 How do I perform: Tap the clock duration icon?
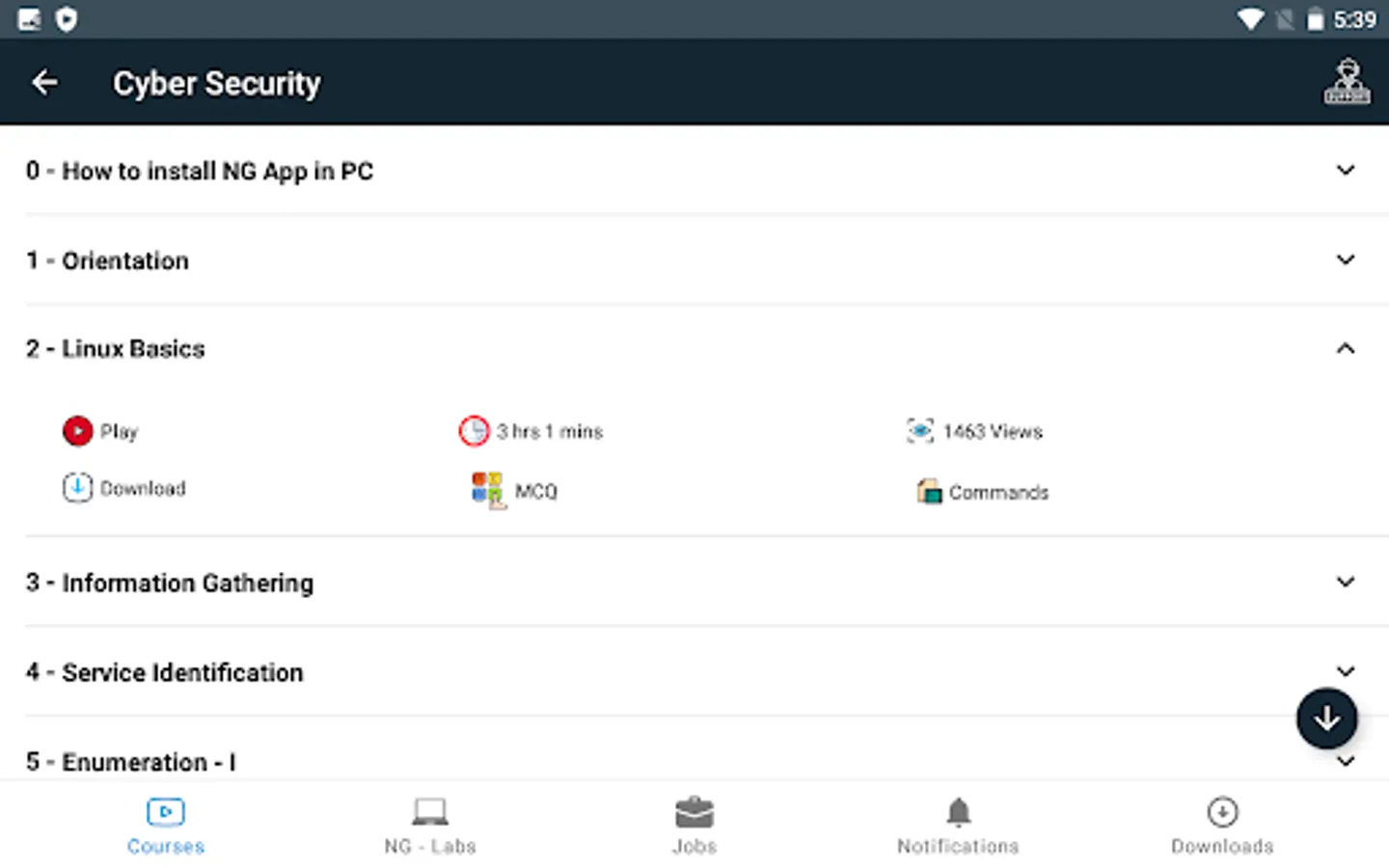(x=474, y=431)
